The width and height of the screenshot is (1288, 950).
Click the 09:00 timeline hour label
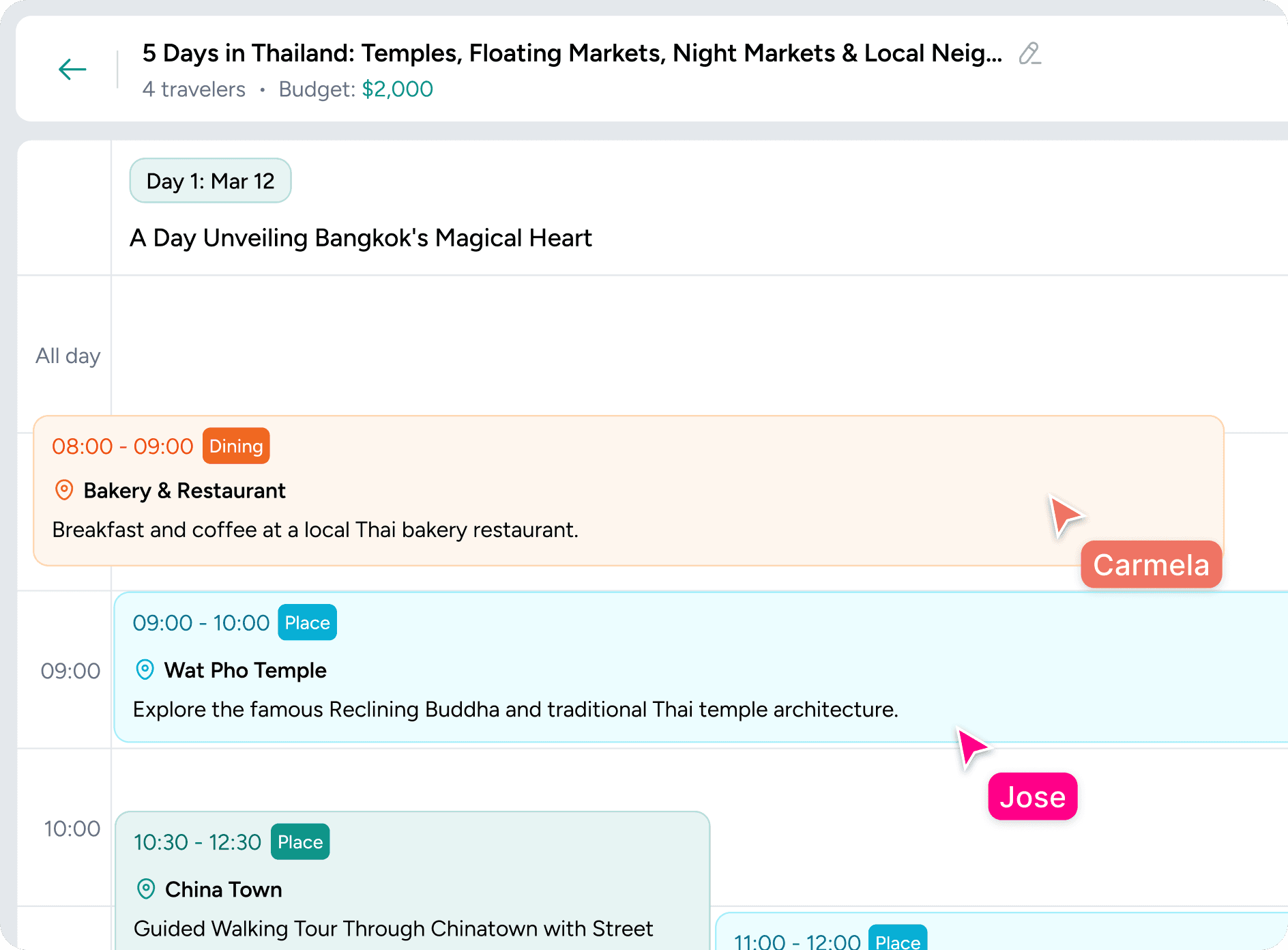70,671
